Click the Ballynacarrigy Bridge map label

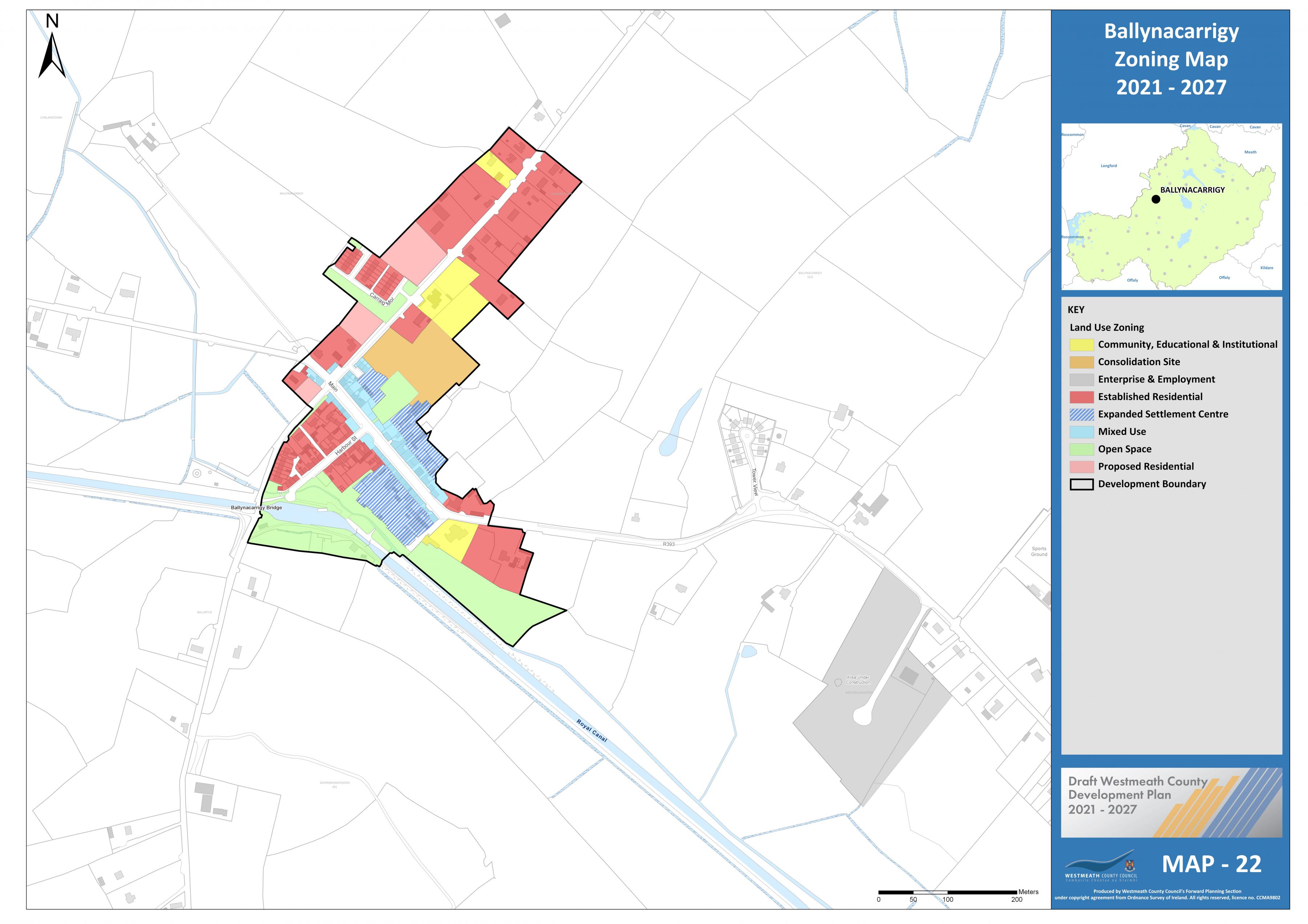[x=257, y=508]
